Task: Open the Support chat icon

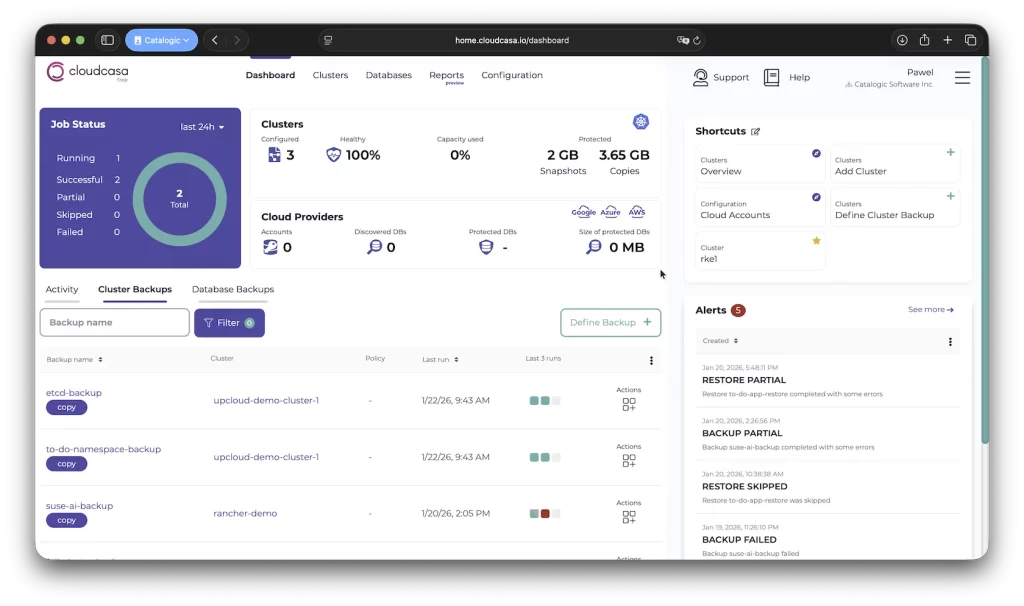Action: tap(703, 77)
